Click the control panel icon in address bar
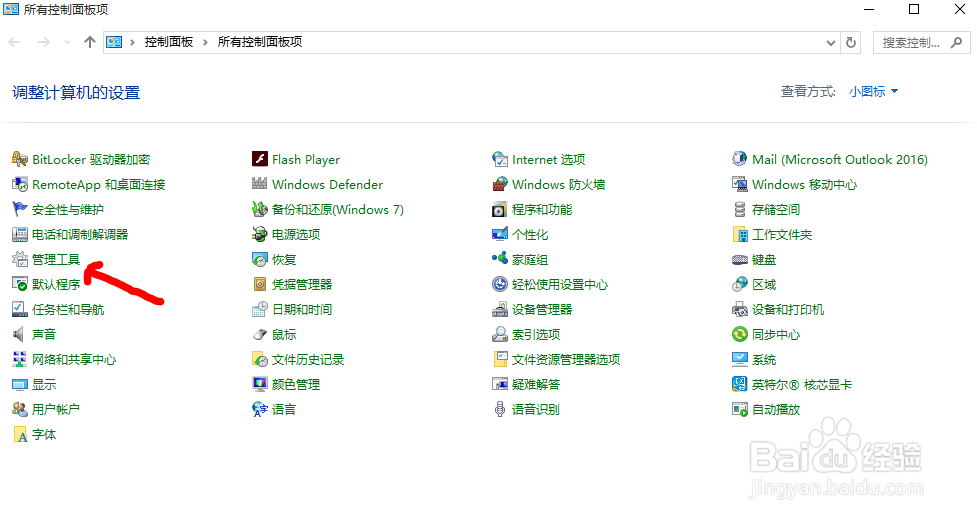This screenshot has width=977, height=521. (x=114, y=42)
